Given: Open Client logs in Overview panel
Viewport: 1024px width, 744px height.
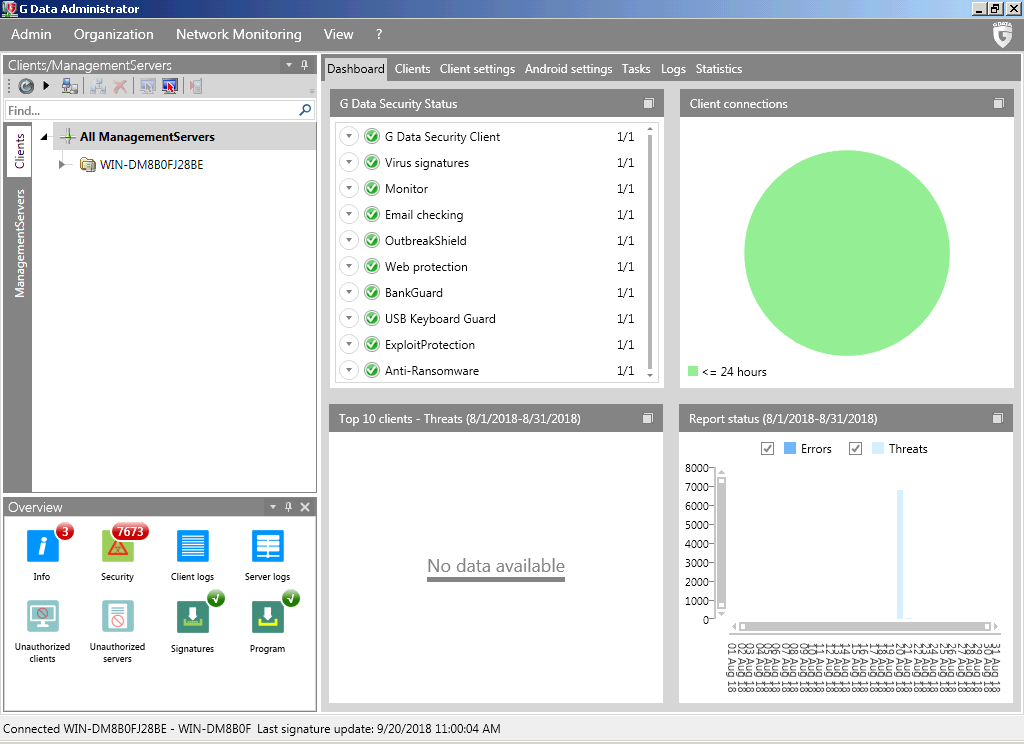Looking at the screenshot, I should [192, 547].
